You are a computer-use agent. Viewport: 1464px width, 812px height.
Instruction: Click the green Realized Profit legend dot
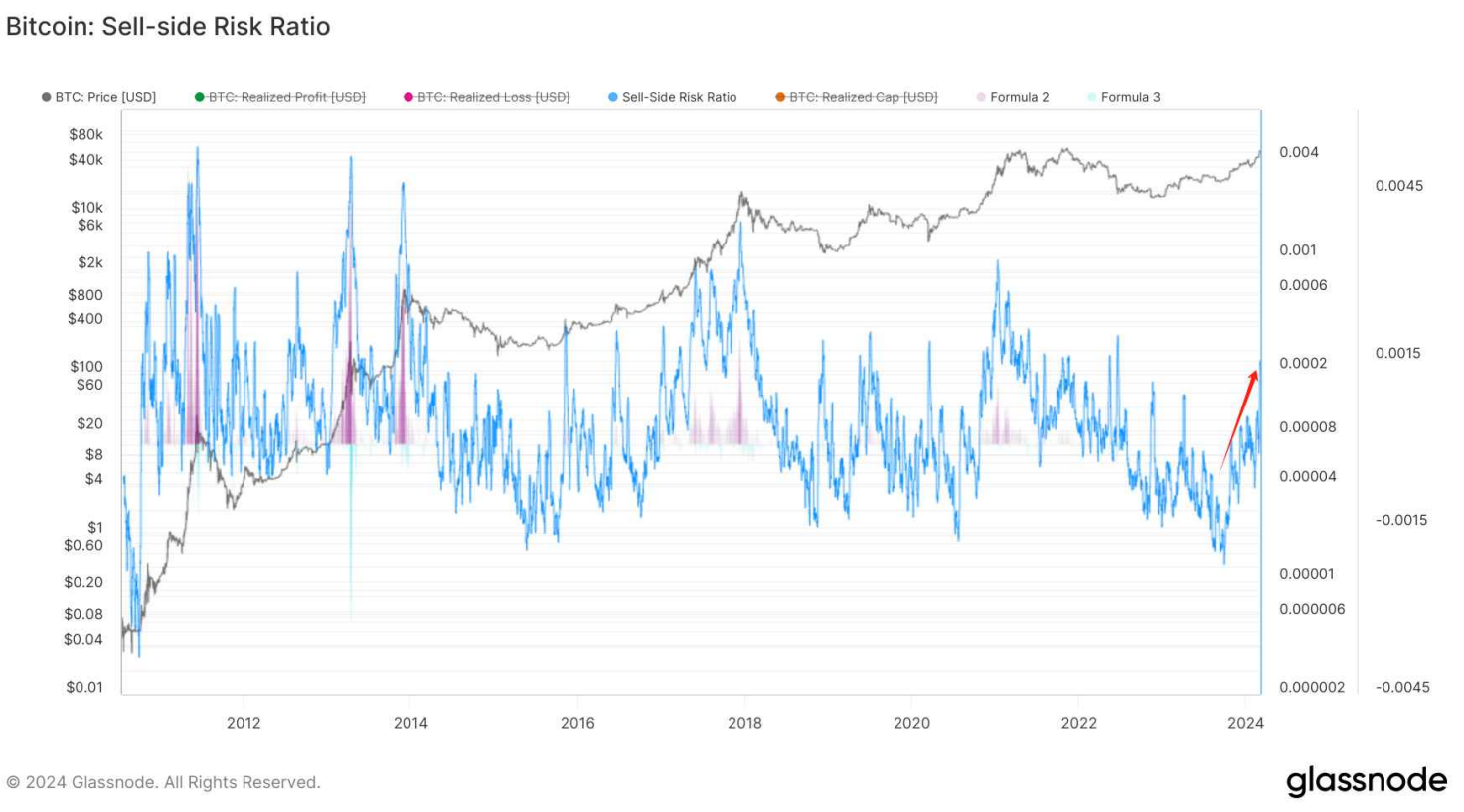pos(200,97)
